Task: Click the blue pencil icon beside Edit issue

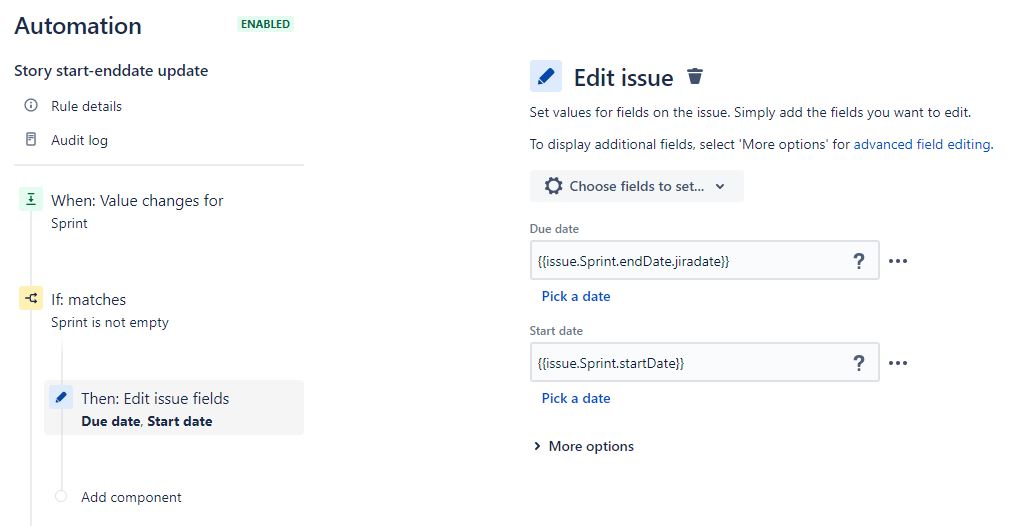Action: [545, 77]
